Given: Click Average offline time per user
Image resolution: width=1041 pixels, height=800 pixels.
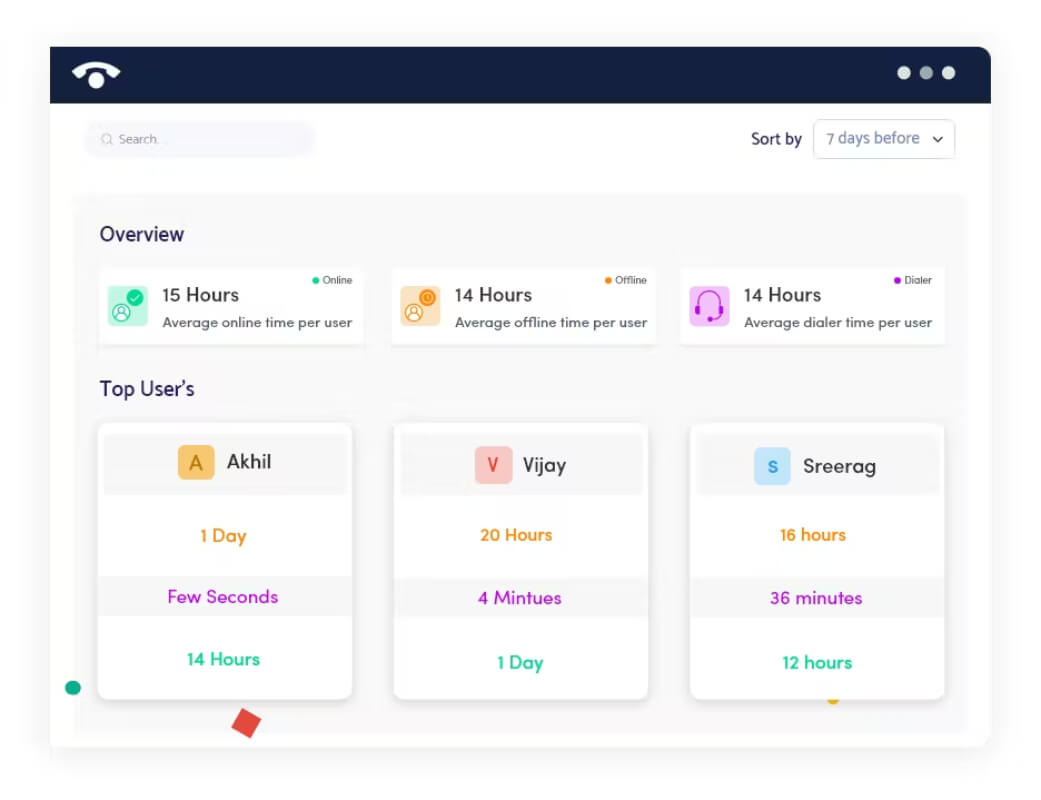Looking at the screenshot, I should click(x=550, y=323).
